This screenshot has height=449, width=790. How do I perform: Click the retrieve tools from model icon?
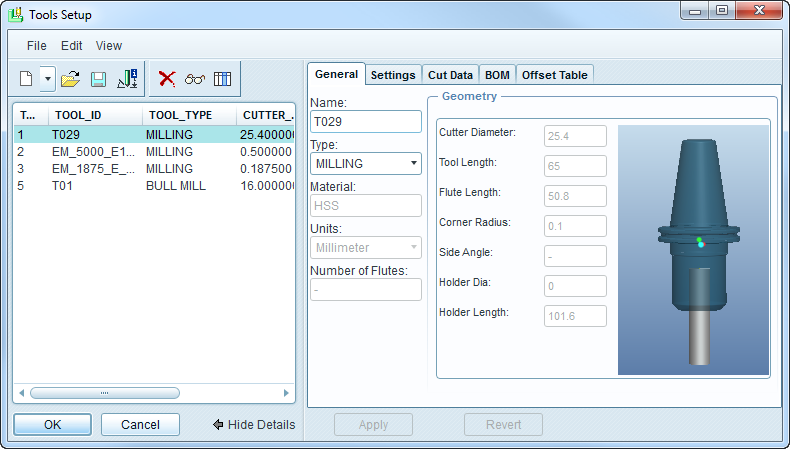(127, 79)
